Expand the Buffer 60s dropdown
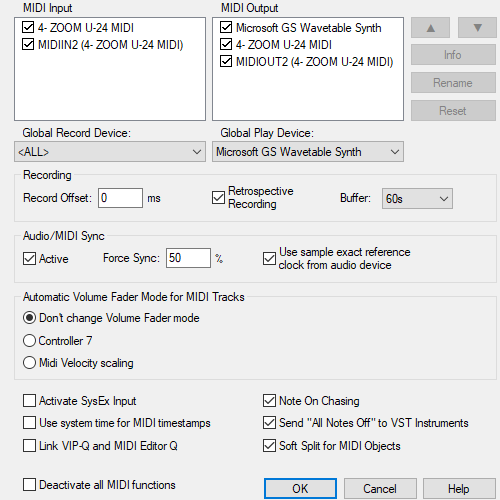 [417, 199]
